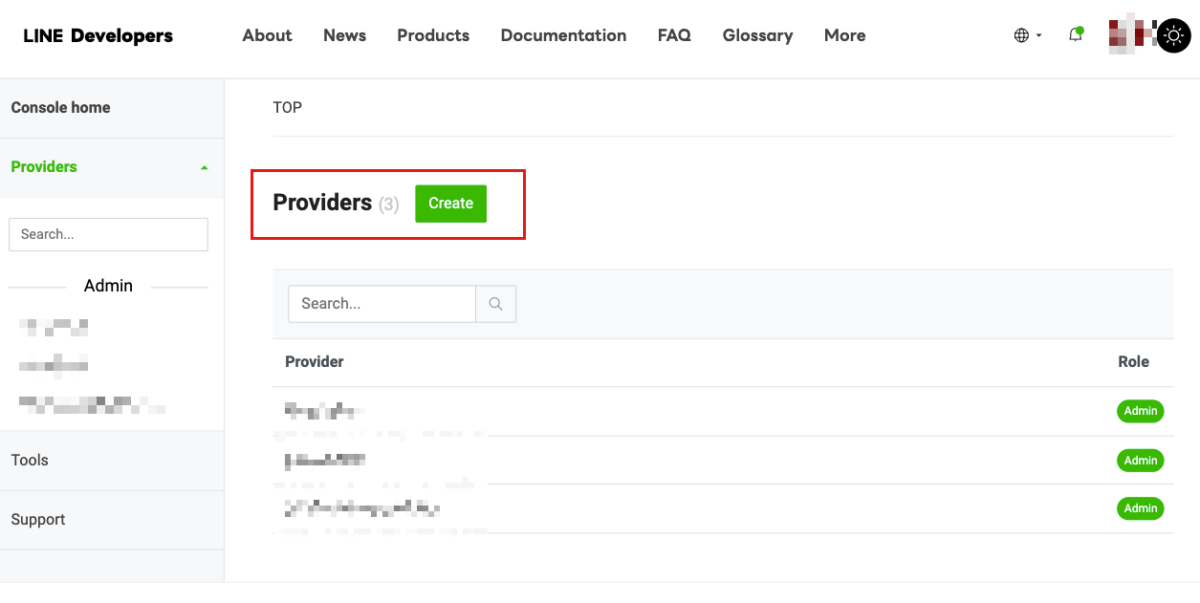This screenshot has width=1200, height=603.
Task: Open the user profile avatar
Action: [x=1129, y=35]
